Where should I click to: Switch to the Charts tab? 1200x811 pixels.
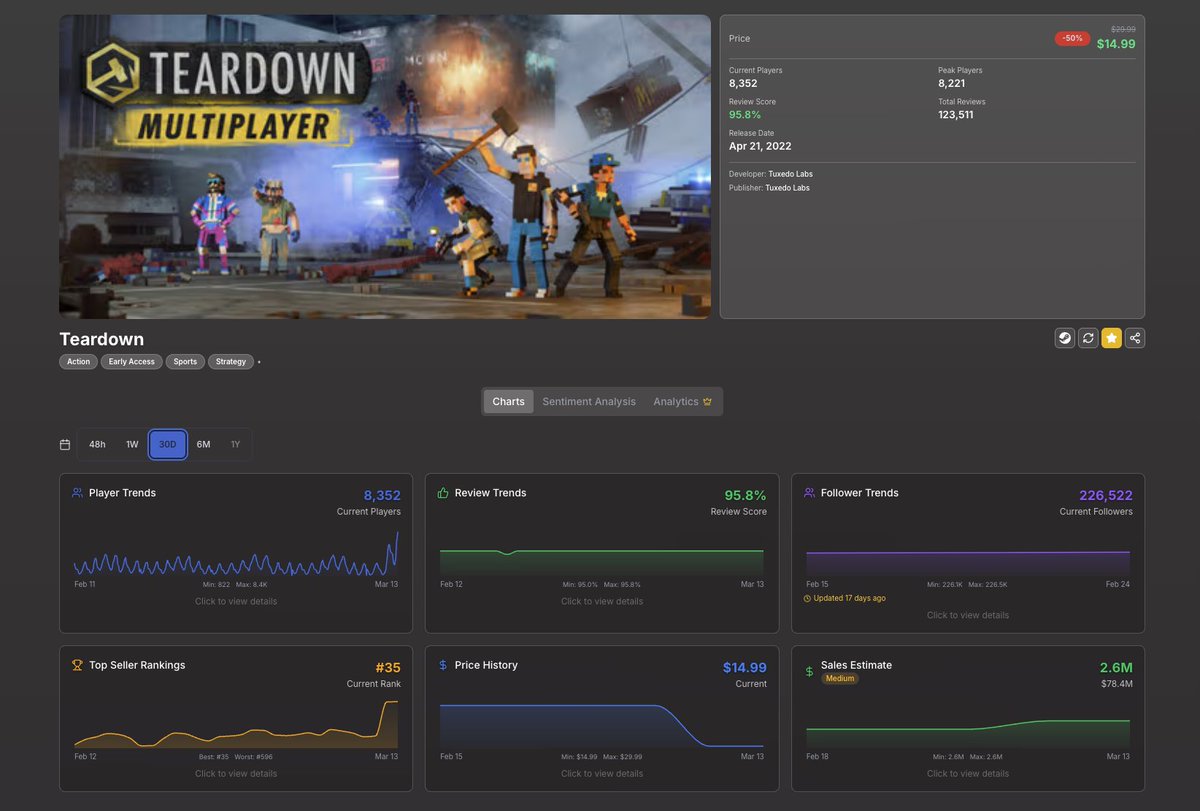[x=508, y=402]
